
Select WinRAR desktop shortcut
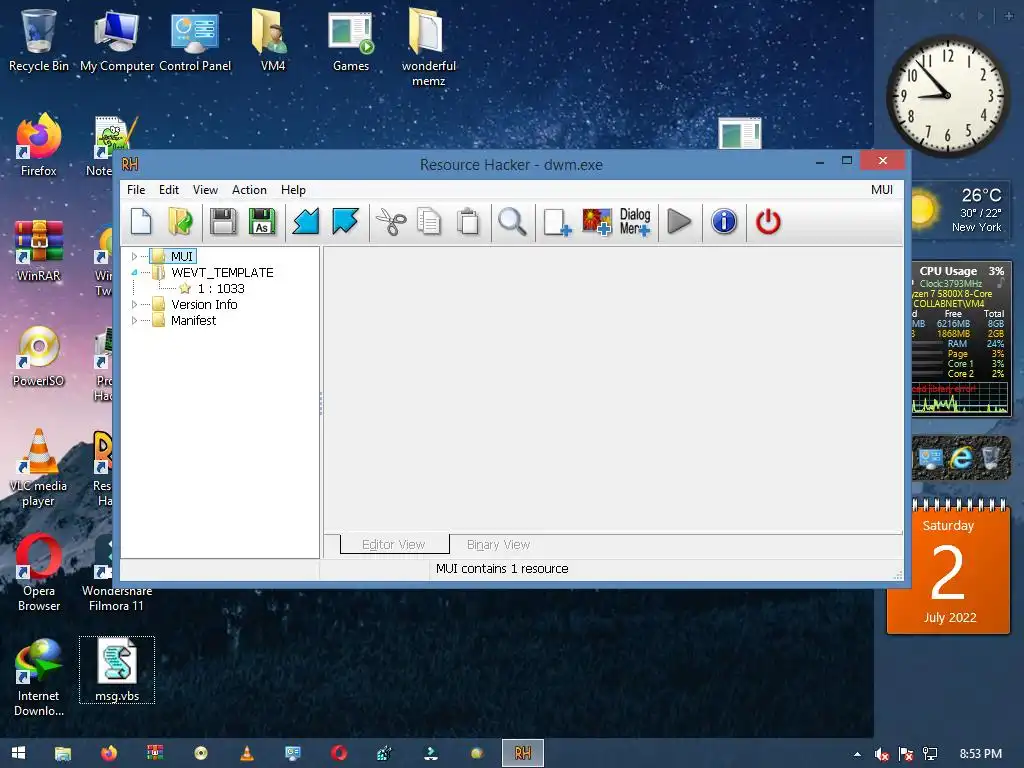pyautogui.click(x=39, y=251)
